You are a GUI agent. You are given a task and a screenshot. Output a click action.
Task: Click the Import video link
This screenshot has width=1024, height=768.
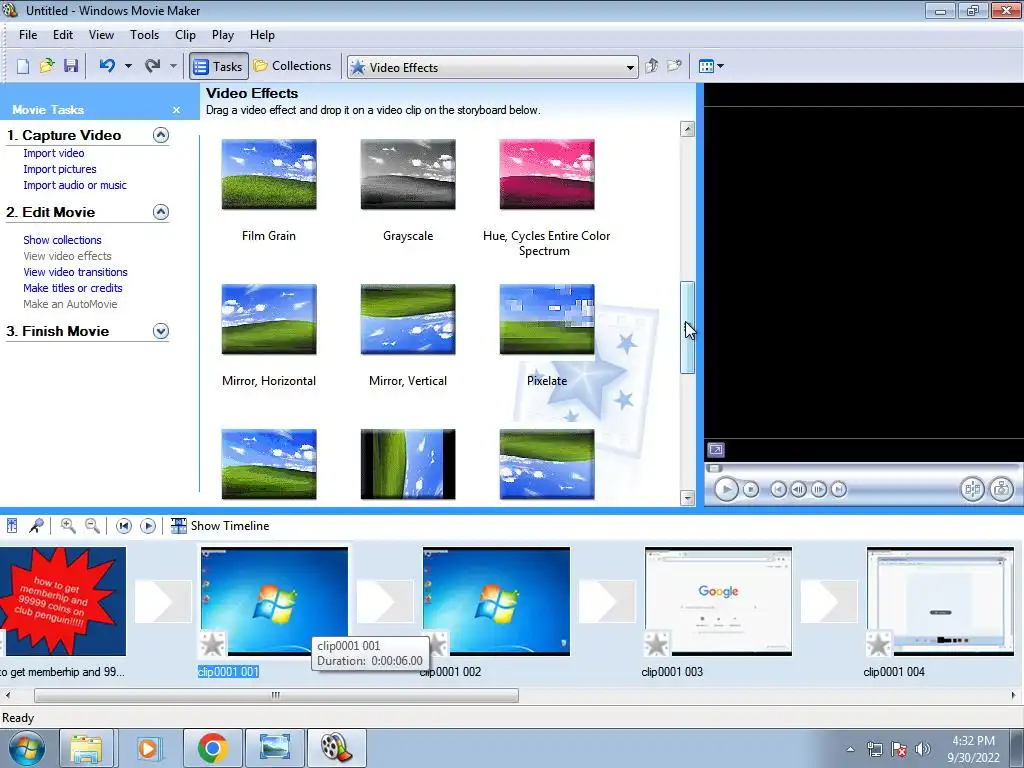pyautogui.click(x=54, y=153)
